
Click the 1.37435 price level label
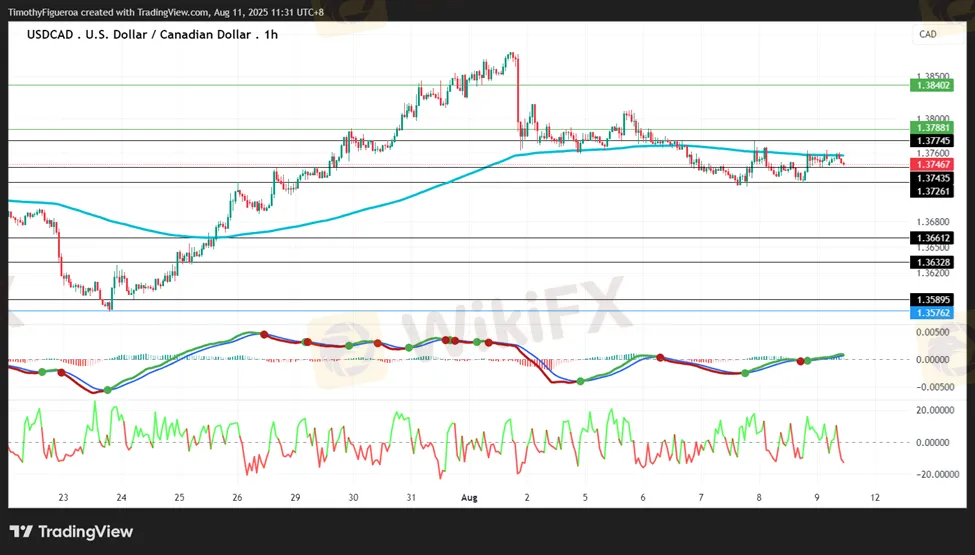point(931,178)
